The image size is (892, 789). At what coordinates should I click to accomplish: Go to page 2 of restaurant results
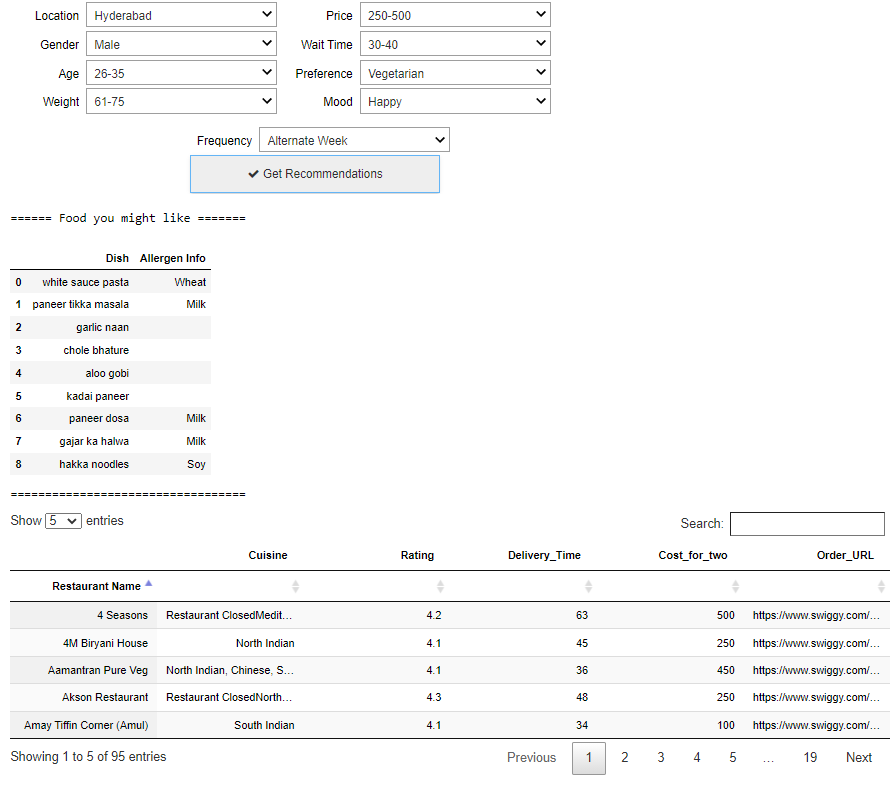click(x=625, y=758)
